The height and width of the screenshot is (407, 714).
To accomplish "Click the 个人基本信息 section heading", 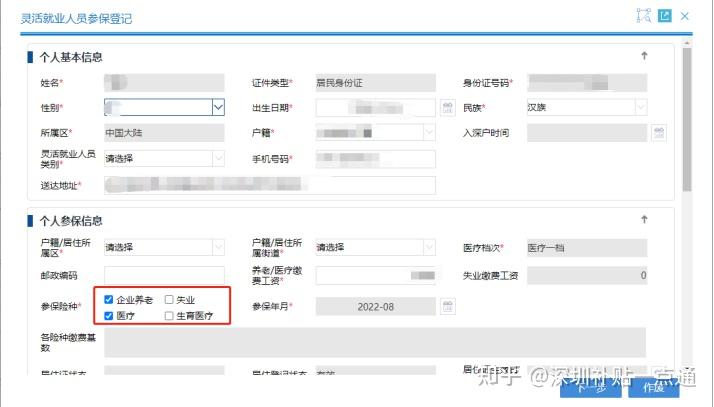I will (71, 57).
